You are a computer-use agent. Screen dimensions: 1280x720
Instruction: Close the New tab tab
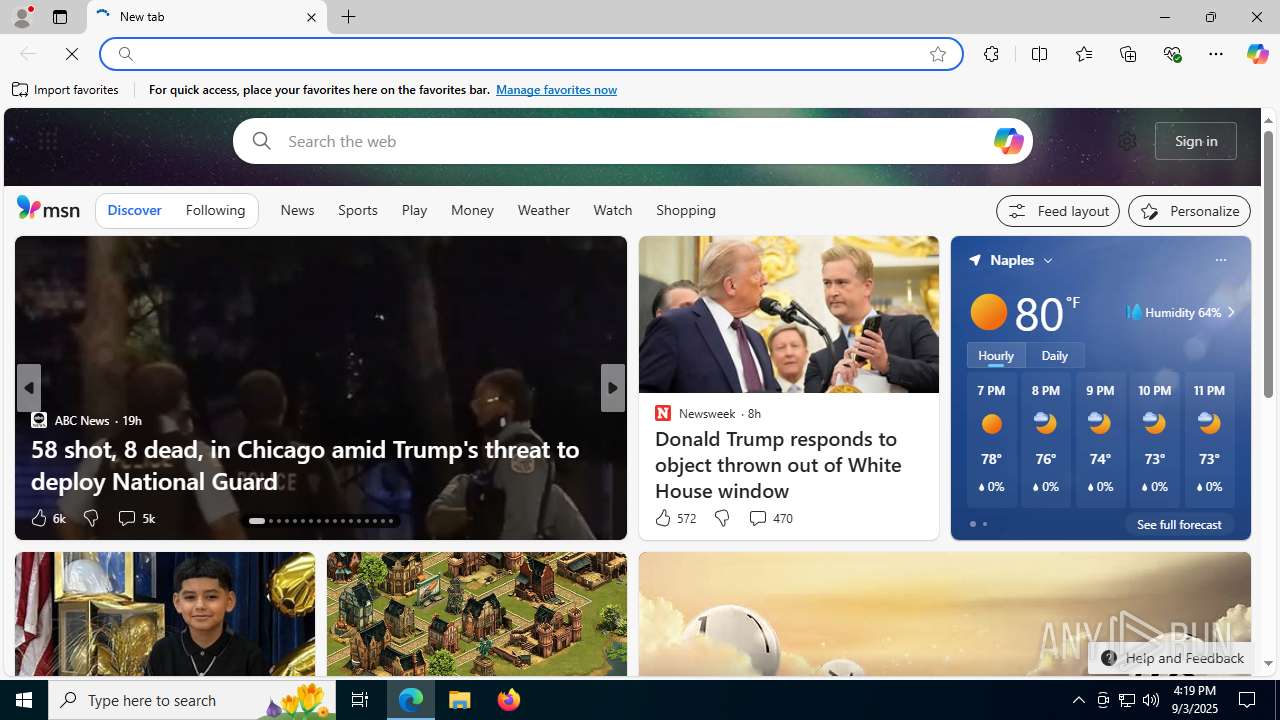coord(311,17)
